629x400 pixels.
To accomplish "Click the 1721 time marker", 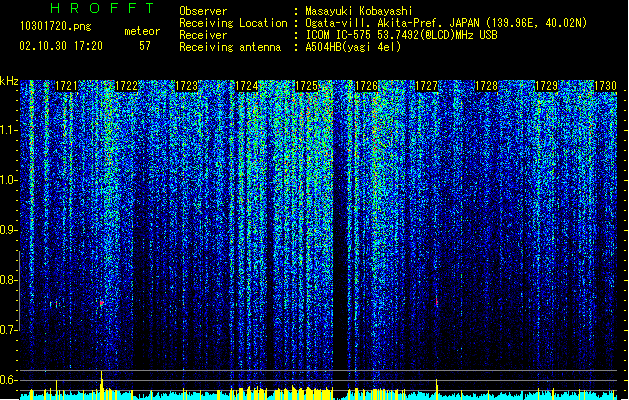I will (x=66, y=86).
